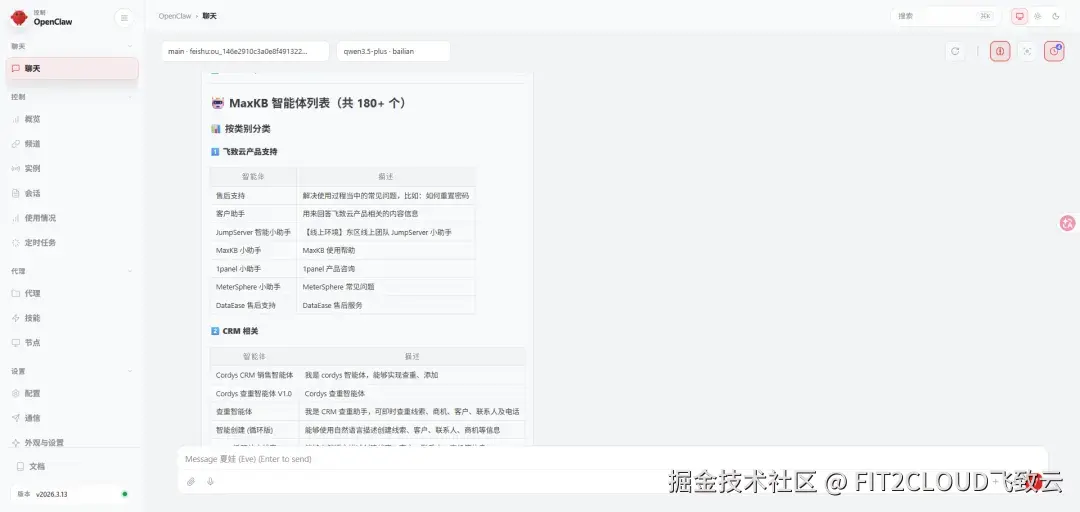
Task: Select the DataEase 售后支持 cell
Action: coord(253,305)
